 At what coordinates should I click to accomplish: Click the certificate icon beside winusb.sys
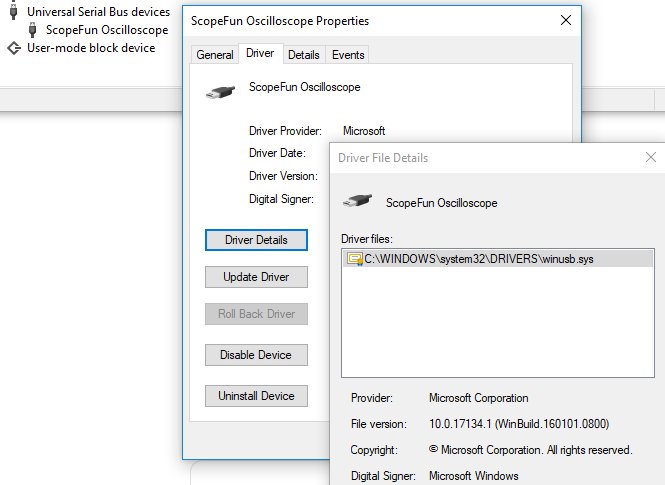(355, 259)
